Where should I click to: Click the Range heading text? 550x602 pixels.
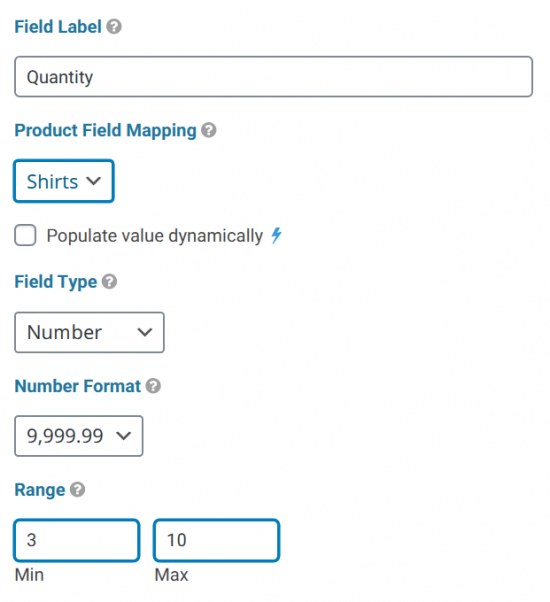pos(40,490)
